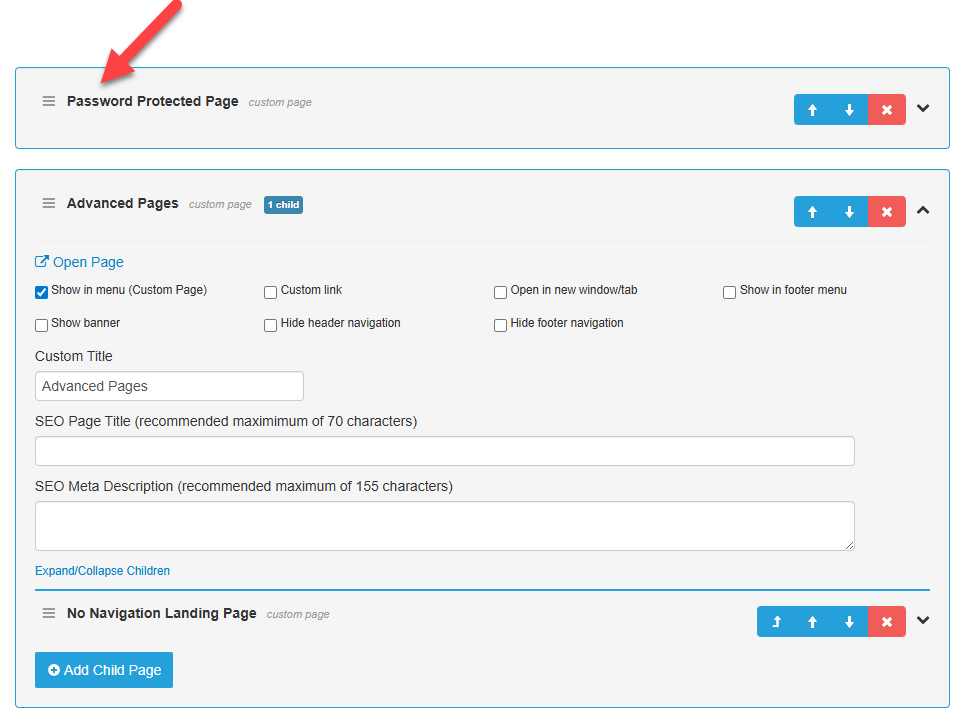Move Password Protected Page down with arrow
Image resolution: width=968 pixels, height=718 pixels.
pyautogui.click(x=849, y=110)
